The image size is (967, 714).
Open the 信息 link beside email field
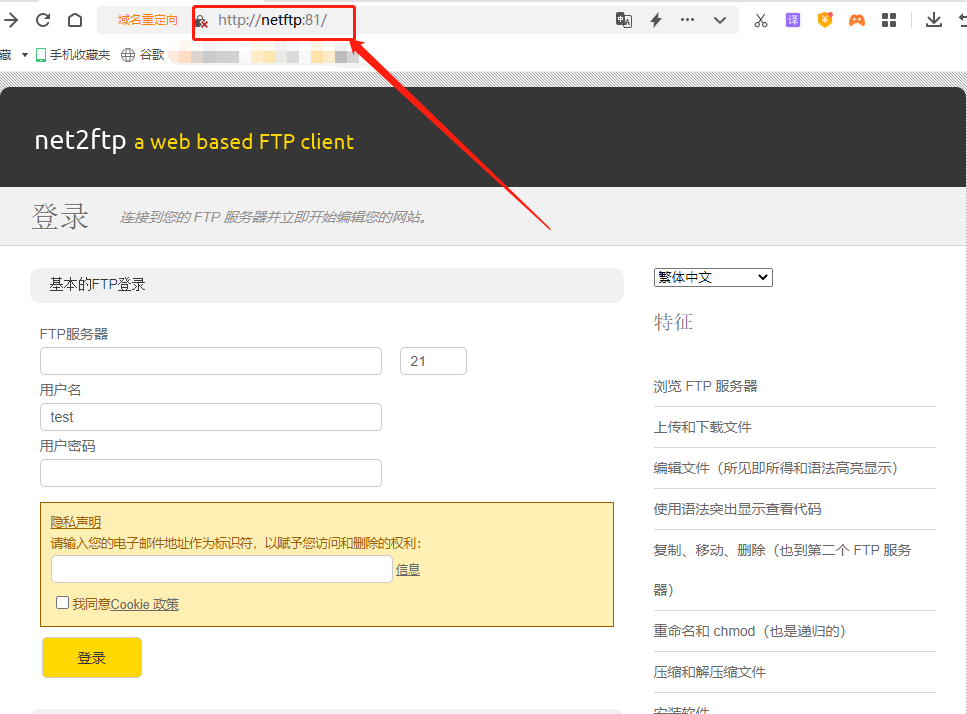[408, 570]
